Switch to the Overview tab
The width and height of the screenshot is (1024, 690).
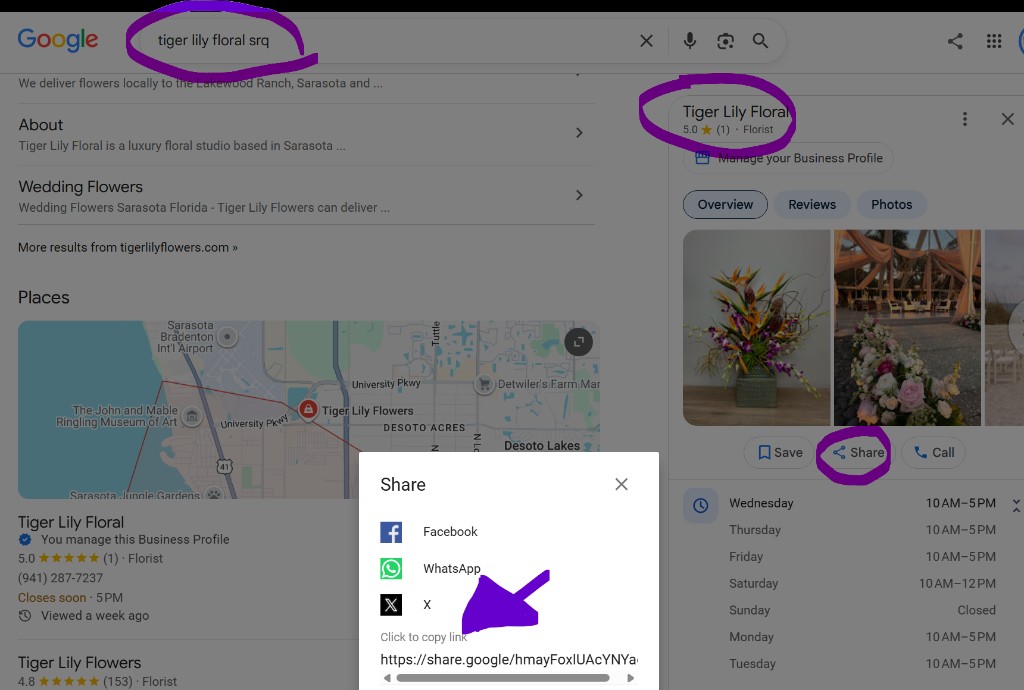[725, 204]
